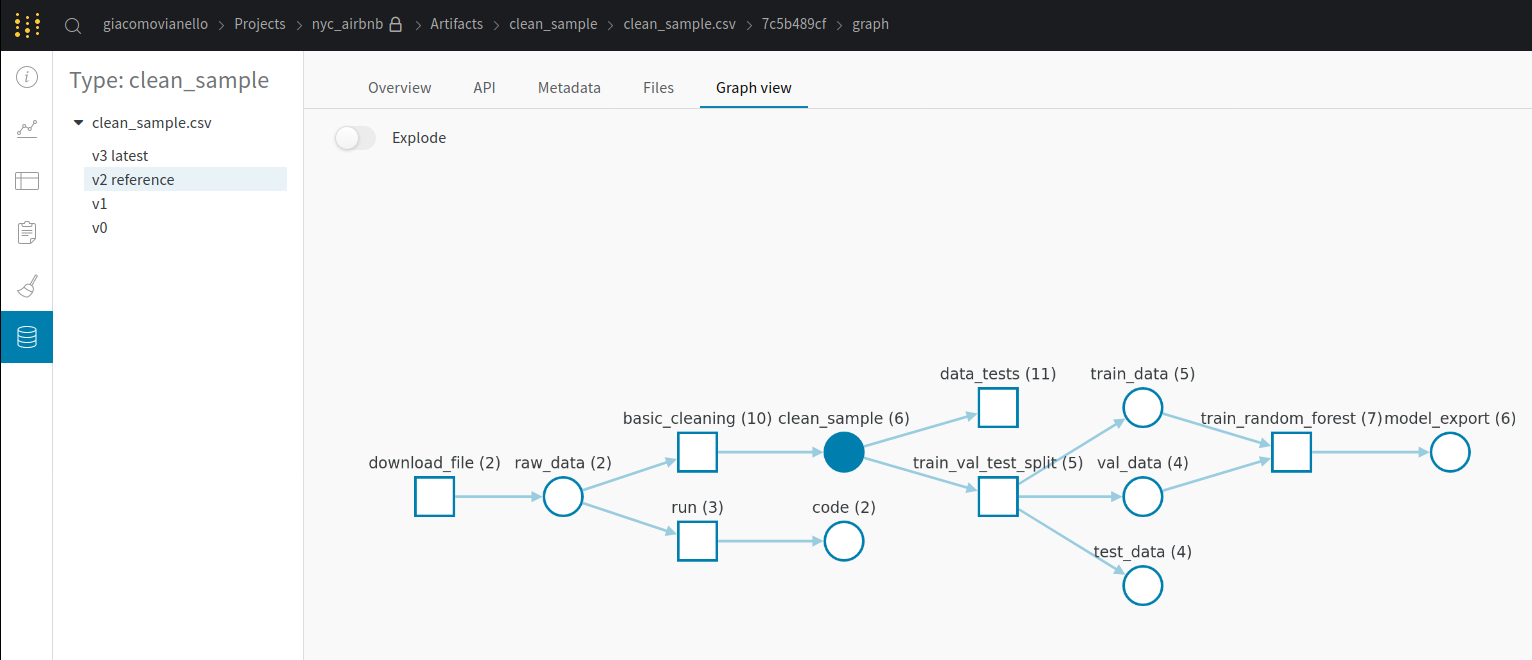
Task: Select the basic_cleaning run square node
Action: point(697,452)
